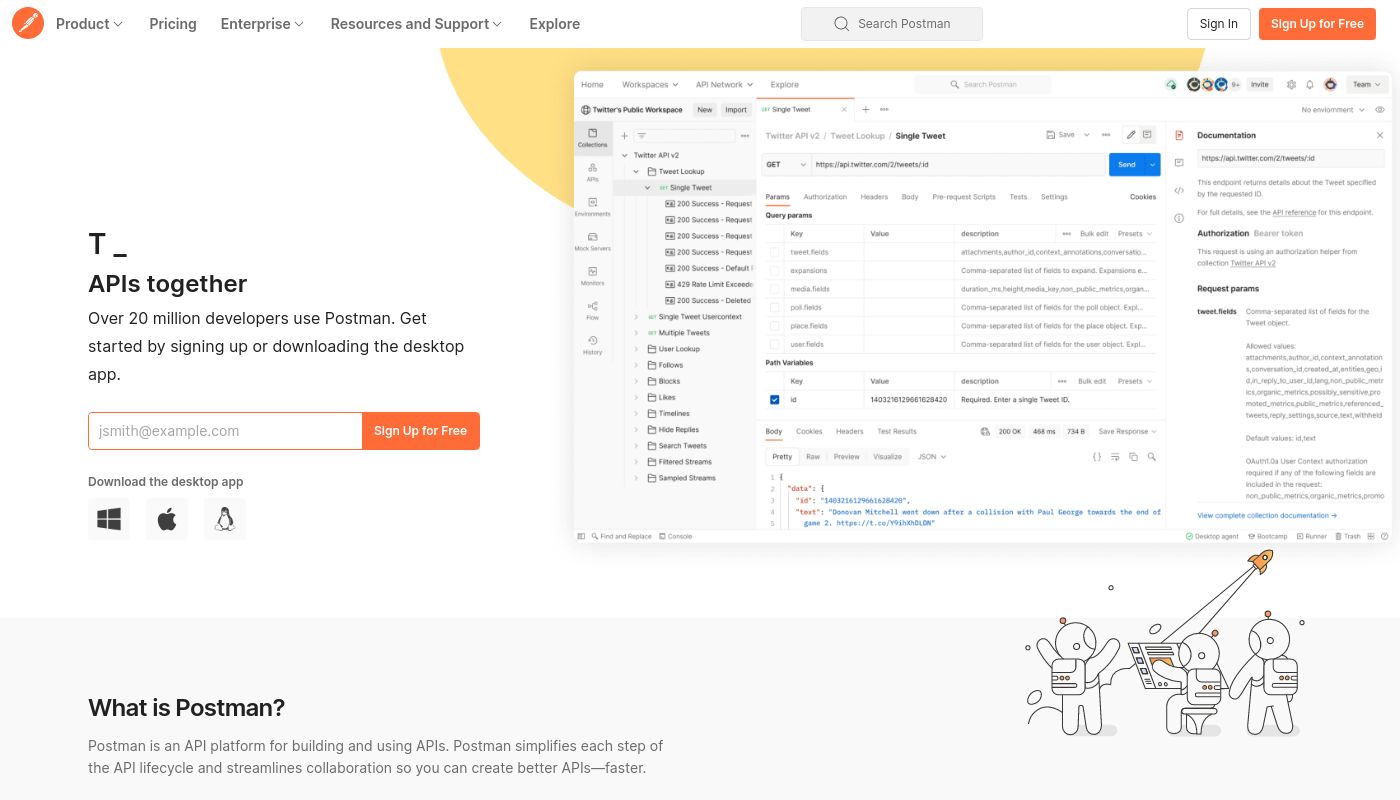1400x800 pixels.
Task: Check the poll.fields query param checkbox
Action: tap(774, 308)
